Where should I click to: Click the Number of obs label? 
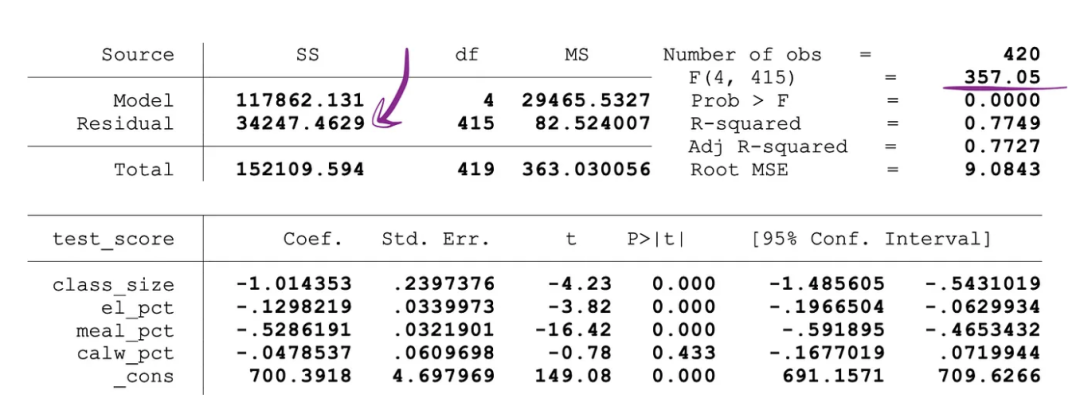[742, 54]
